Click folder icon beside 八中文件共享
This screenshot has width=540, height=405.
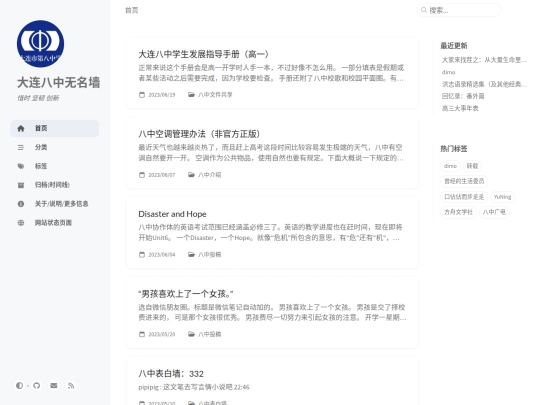coord(191,95)
